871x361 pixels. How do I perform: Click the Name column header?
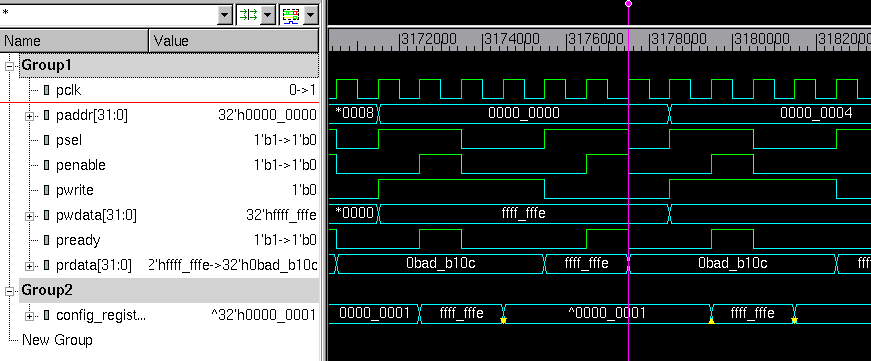tap(74, 41)
